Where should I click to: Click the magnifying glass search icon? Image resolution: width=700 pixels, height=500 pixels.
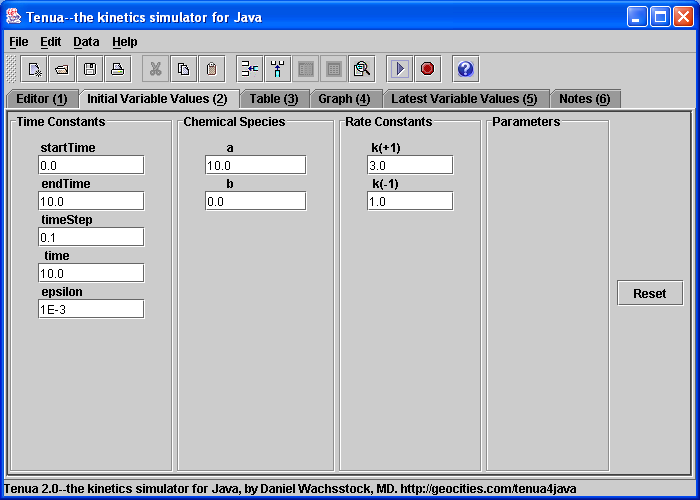click(x=362, y=69)
